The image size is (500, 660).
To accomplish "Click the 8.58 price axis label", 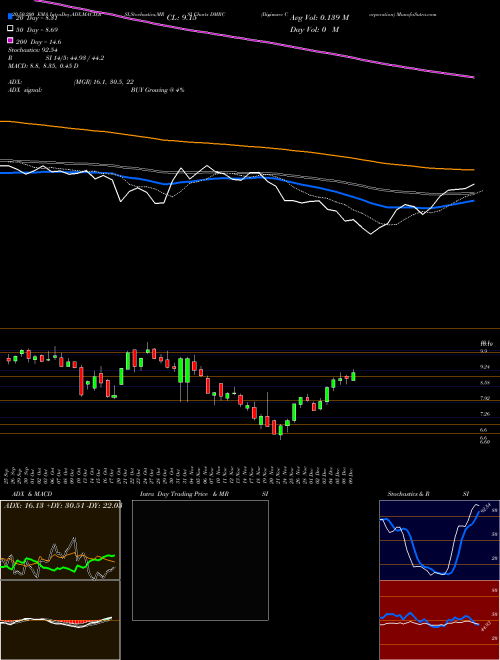I will 484,383.
